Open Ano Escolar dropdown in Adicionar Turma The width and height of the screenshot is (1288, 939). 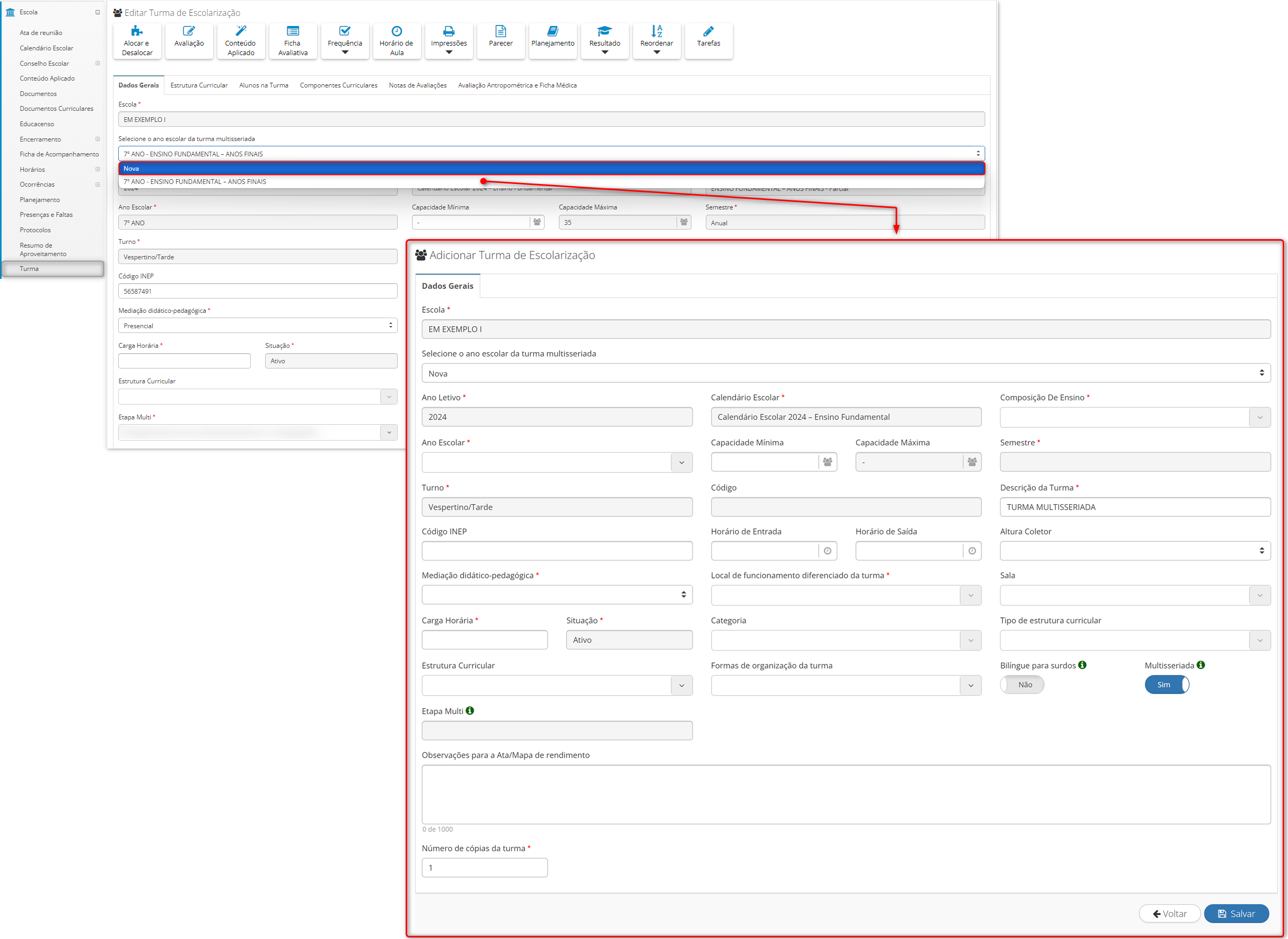pos(557,462)
